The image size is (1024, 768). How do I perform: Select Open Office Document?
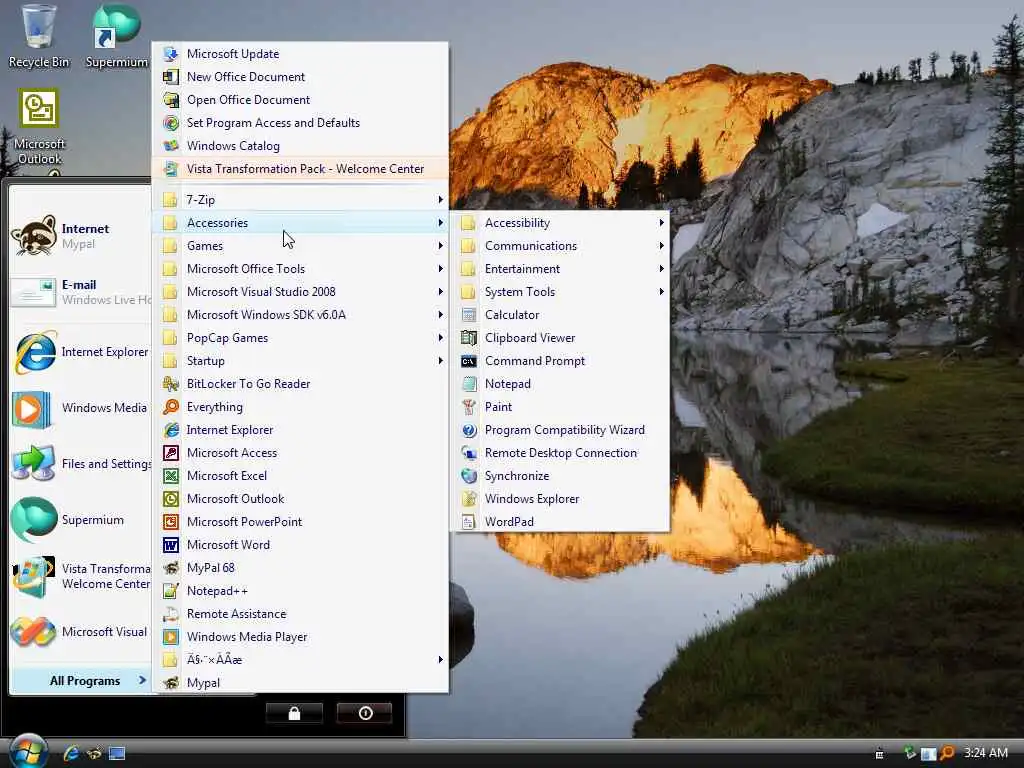[300, 99]
